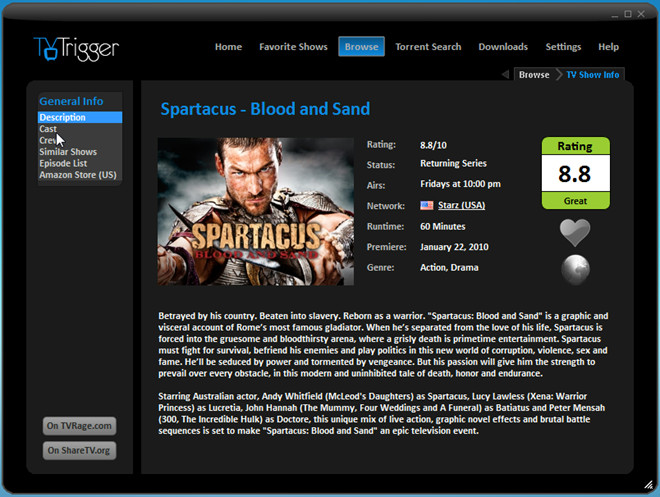Close the TVTrigger window

(x=641, y=14)
